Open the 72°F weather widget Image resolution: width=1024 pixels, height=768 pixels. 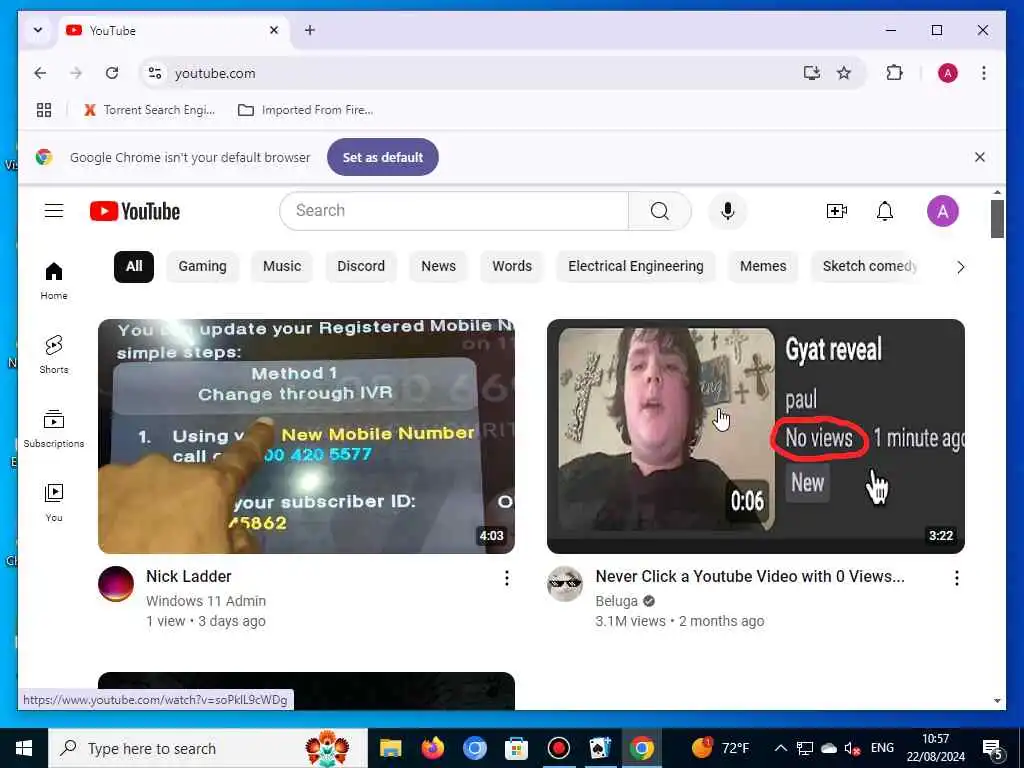tap(721, 748)
